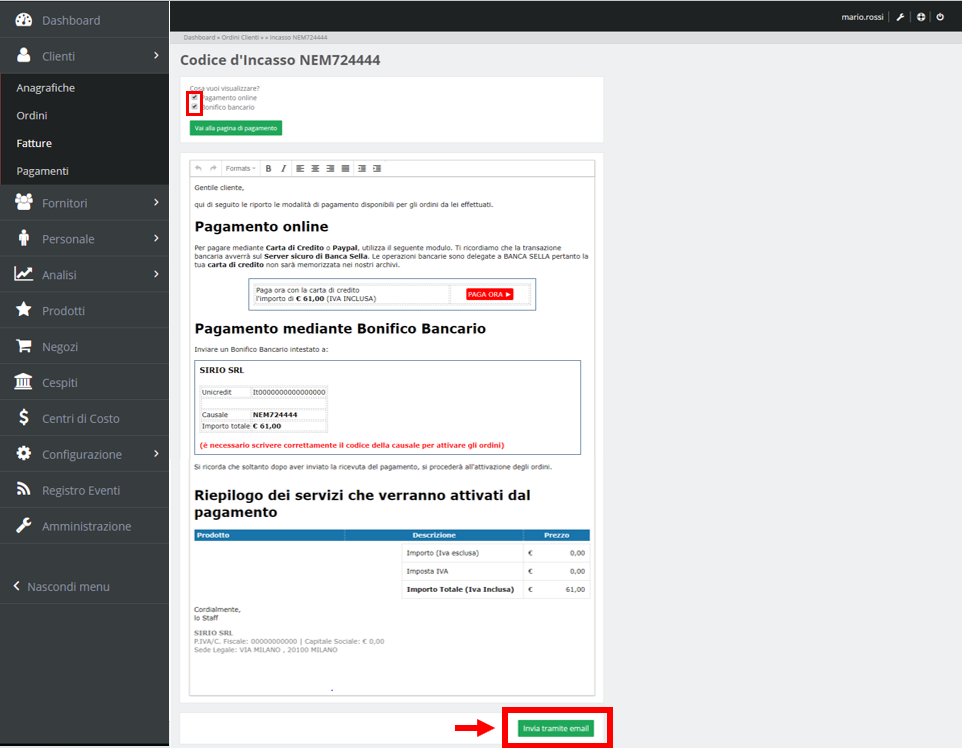
Task: Open Fatture under Clienti menu
Action: coord(34,143)
